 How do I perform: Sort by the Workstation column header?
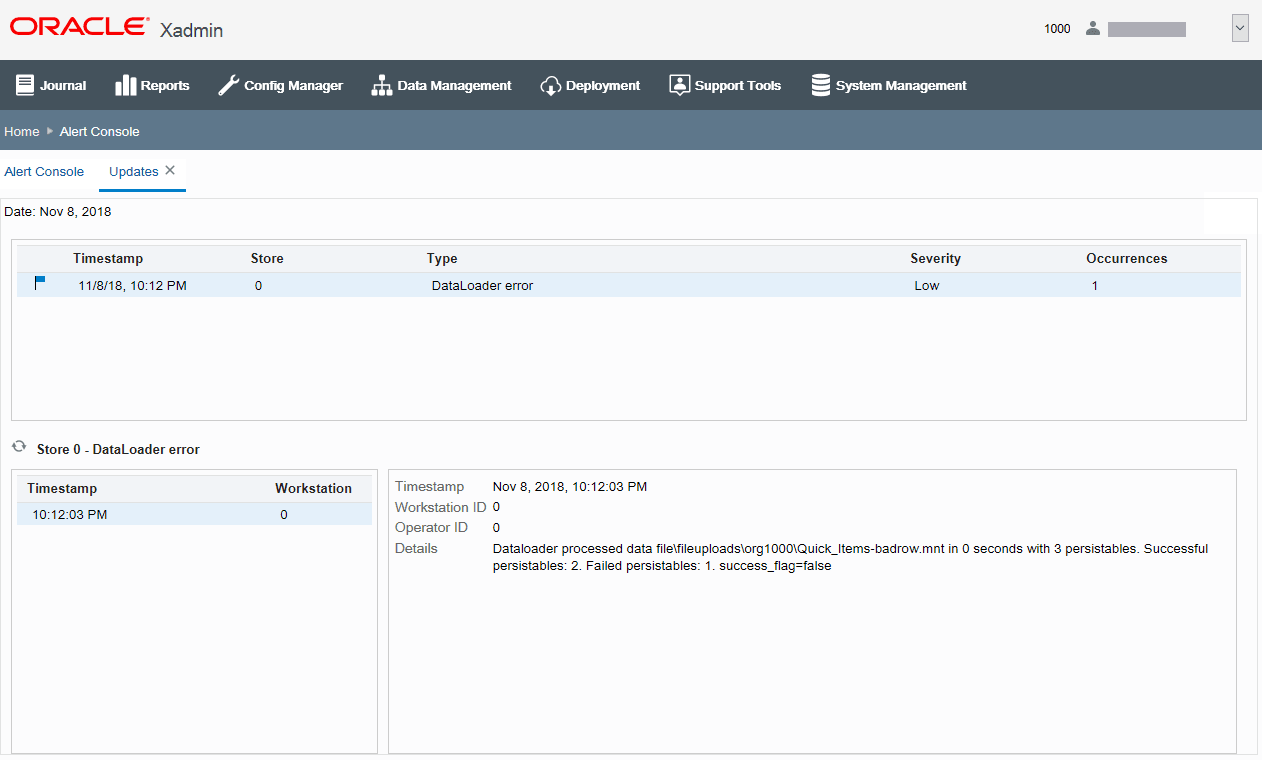[314, 488]
